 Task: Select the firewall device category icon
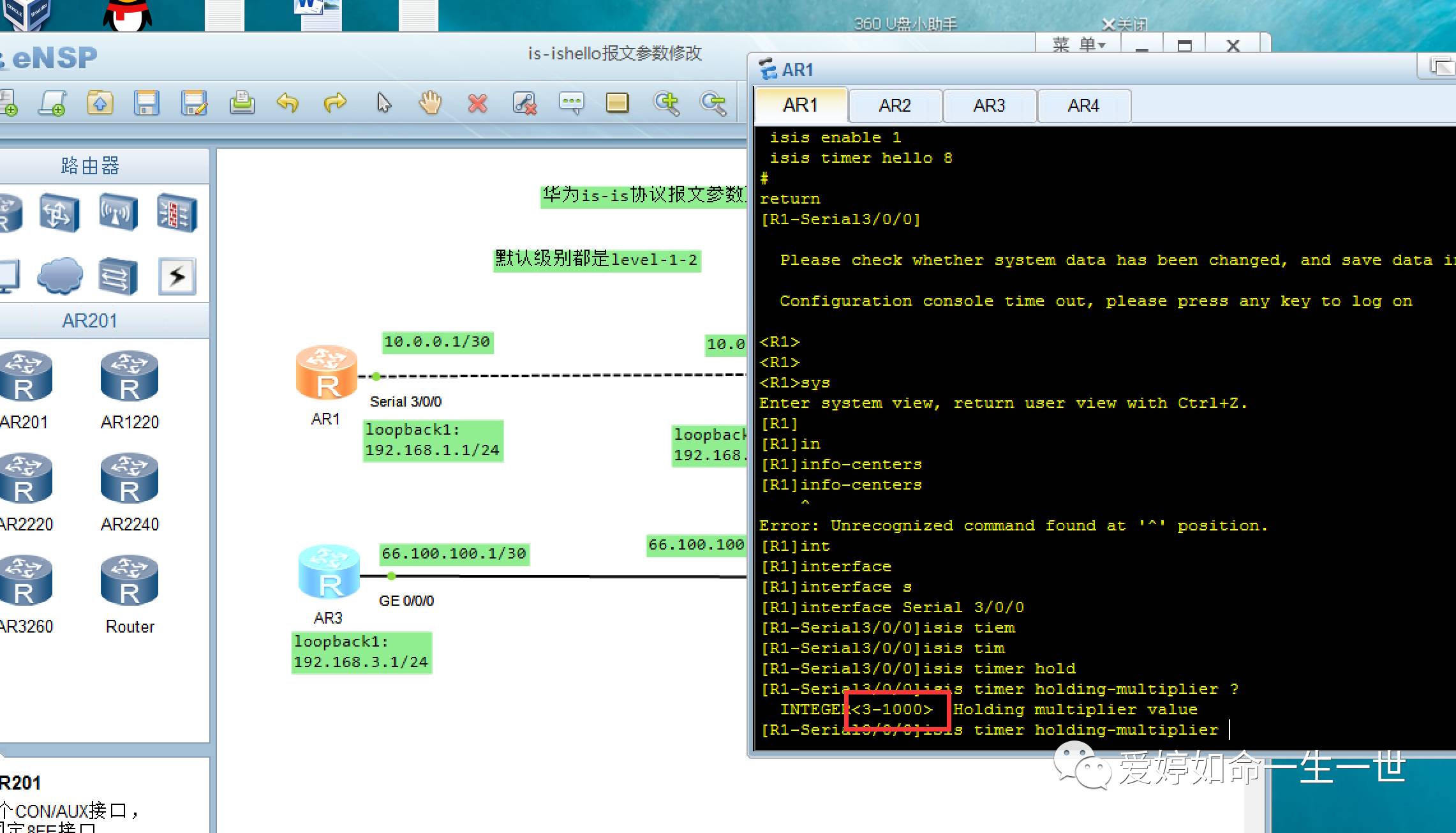click(177, 213)
